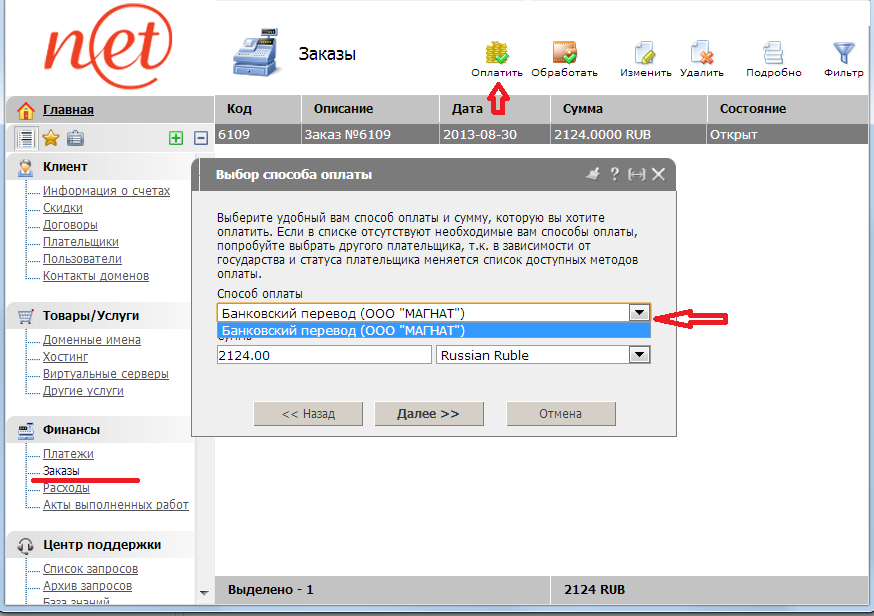This screenshot has width=874, height=616.
Task: Open the Фильтр funnel icon
Action: pyautogui.click(x=845, y=54)
